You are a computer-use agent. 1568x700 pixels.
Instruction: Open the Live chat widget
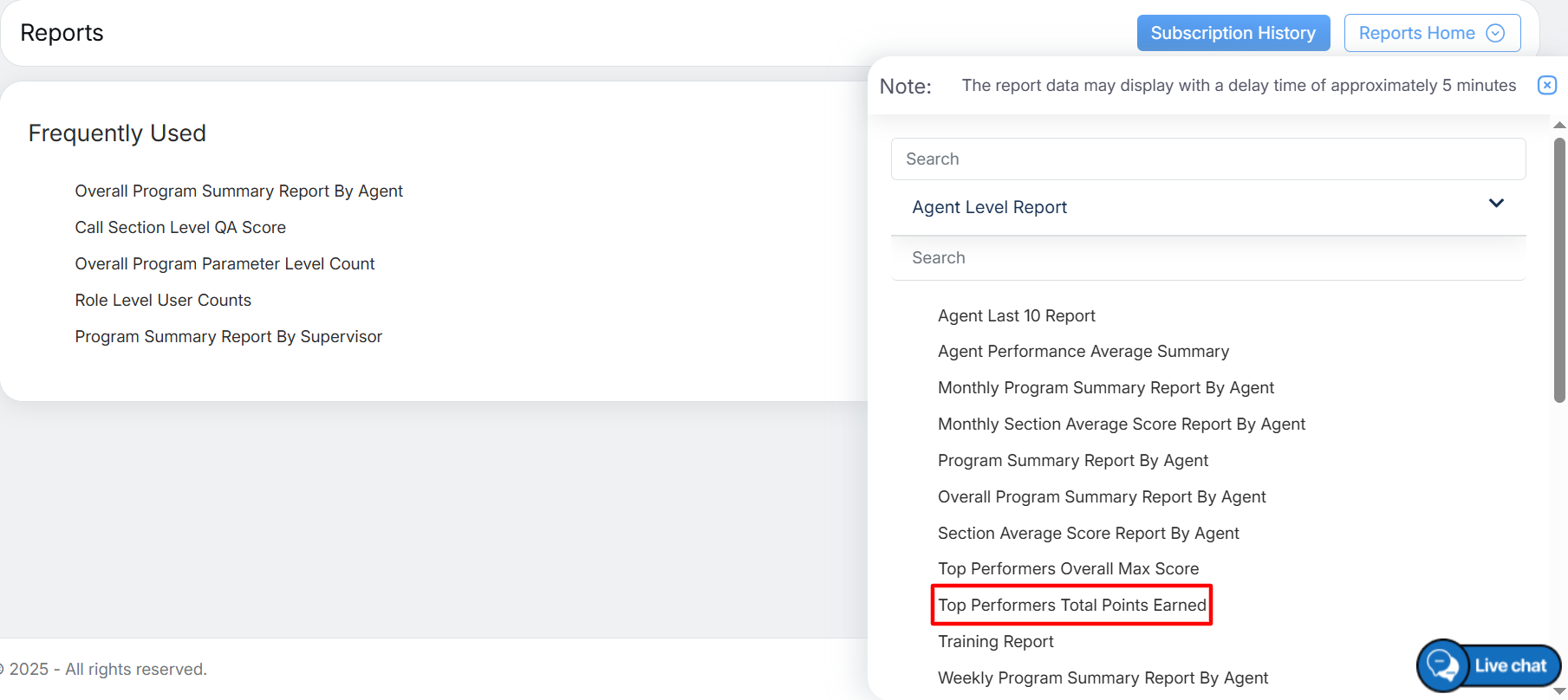tap(1489, 665)
